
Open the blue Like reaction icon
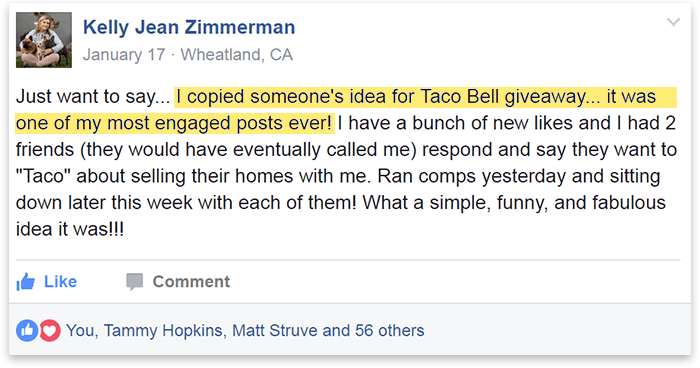point(27,330)
